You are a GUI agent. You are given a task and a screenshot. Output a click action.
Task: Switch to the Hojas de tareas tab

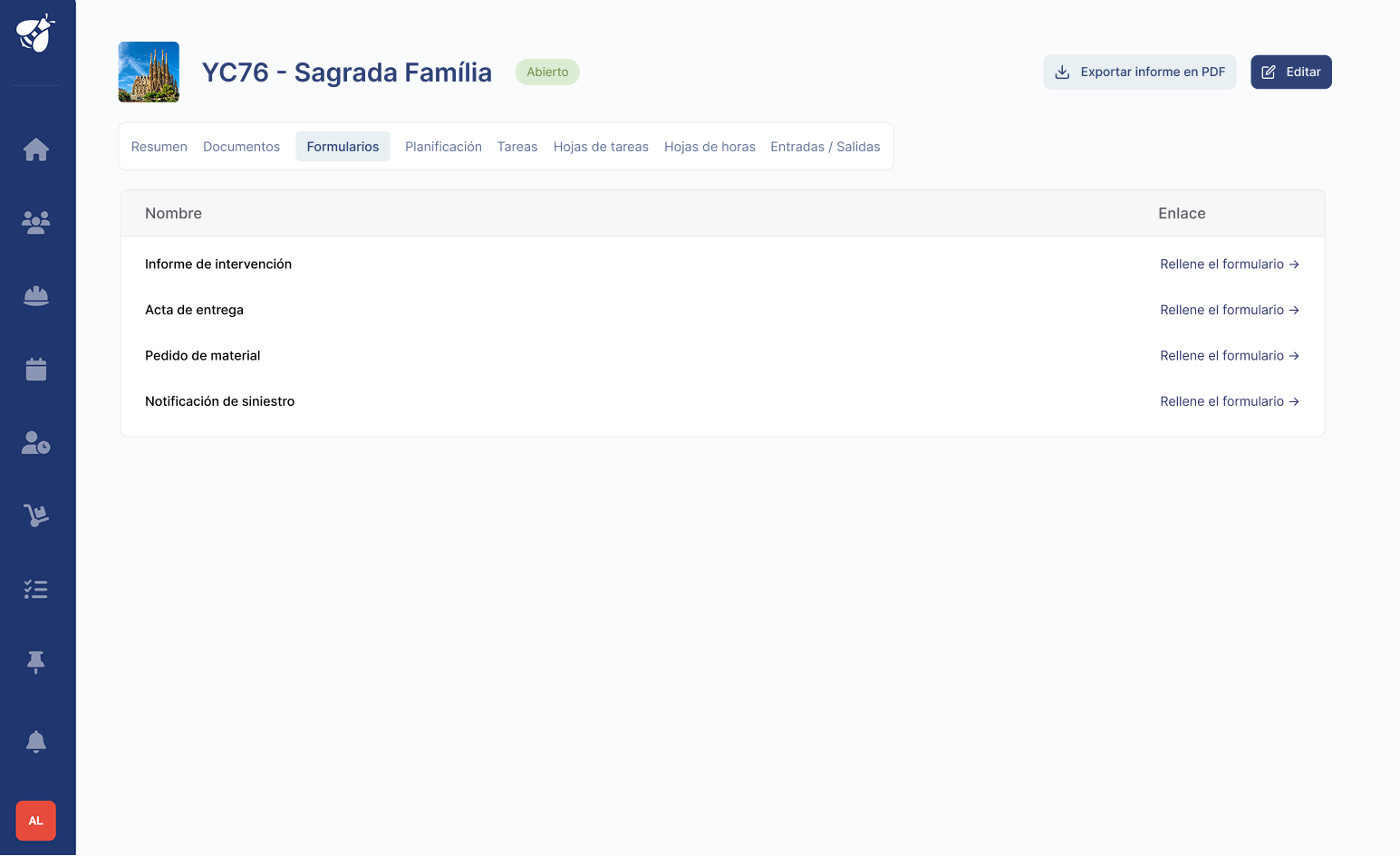point(602,147)
